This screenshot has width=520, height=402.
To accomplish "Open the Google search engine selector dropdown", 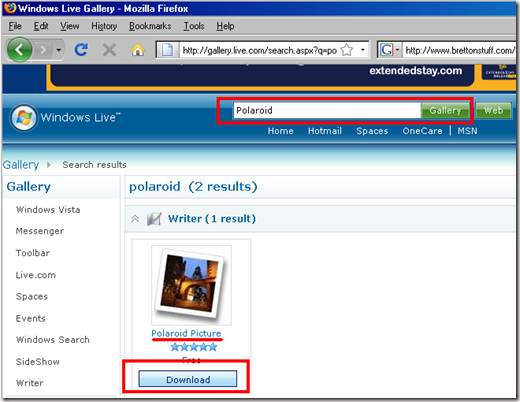I will (x=389, y=50).
